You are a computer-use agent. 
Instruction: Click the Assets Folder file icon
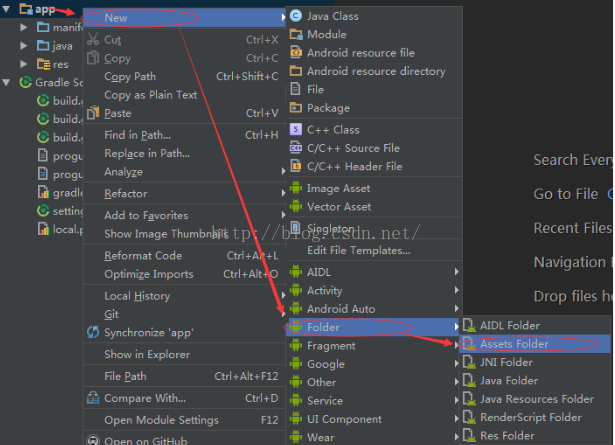[468, 344]
